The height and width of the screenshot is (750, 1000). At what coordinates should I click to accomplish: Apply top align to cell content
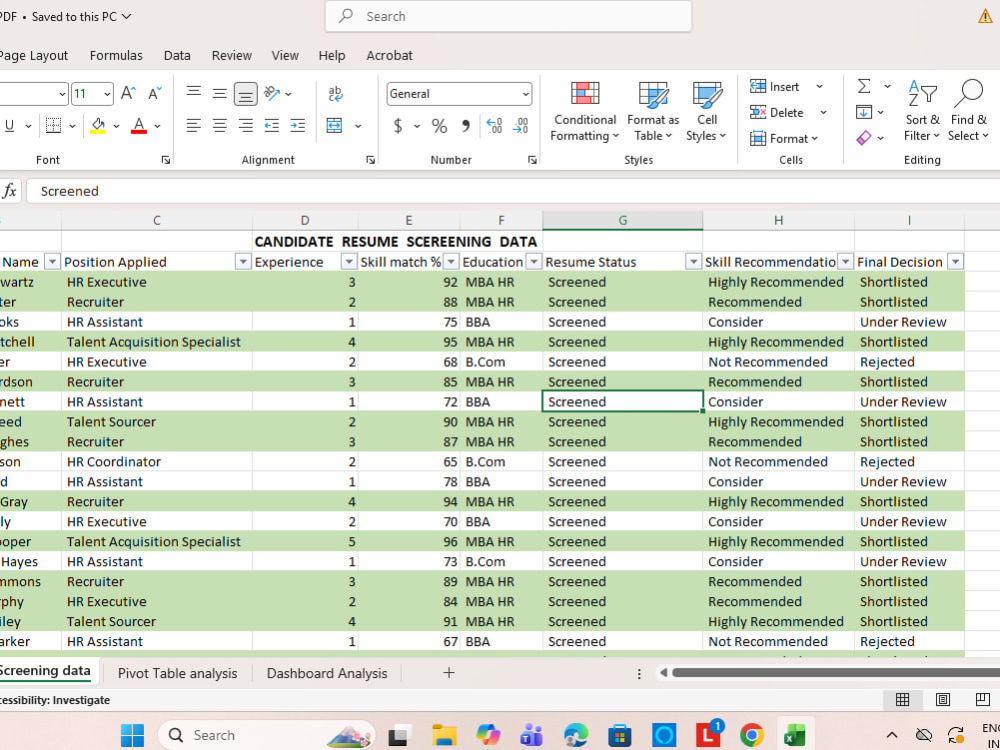194,94
